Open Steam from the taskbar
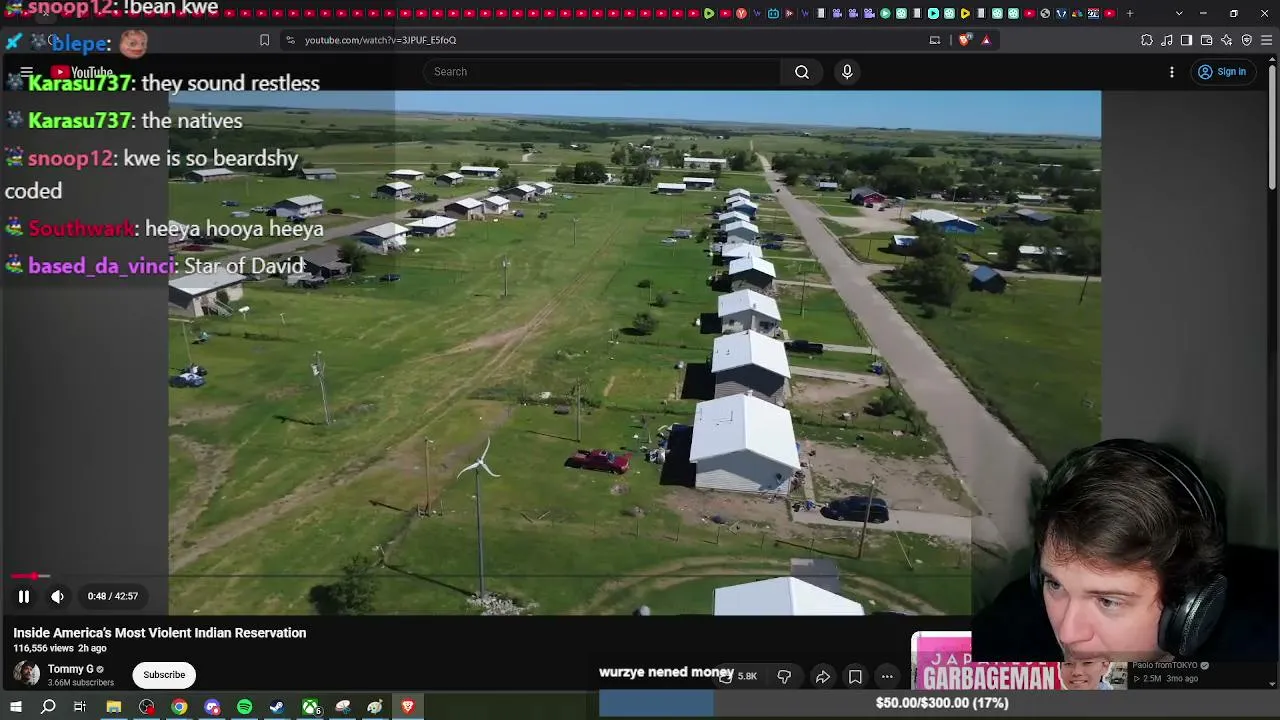 277,707
